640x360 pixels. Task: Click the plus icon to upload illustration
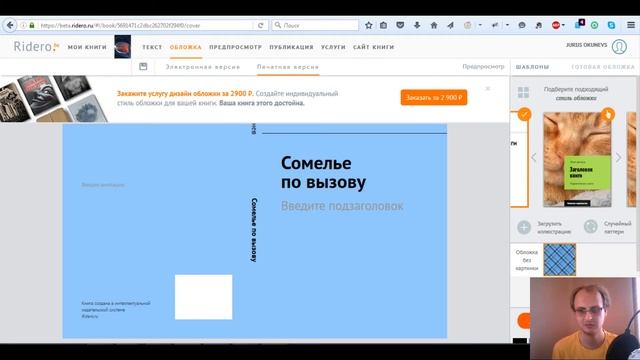[x=524, y=227]
